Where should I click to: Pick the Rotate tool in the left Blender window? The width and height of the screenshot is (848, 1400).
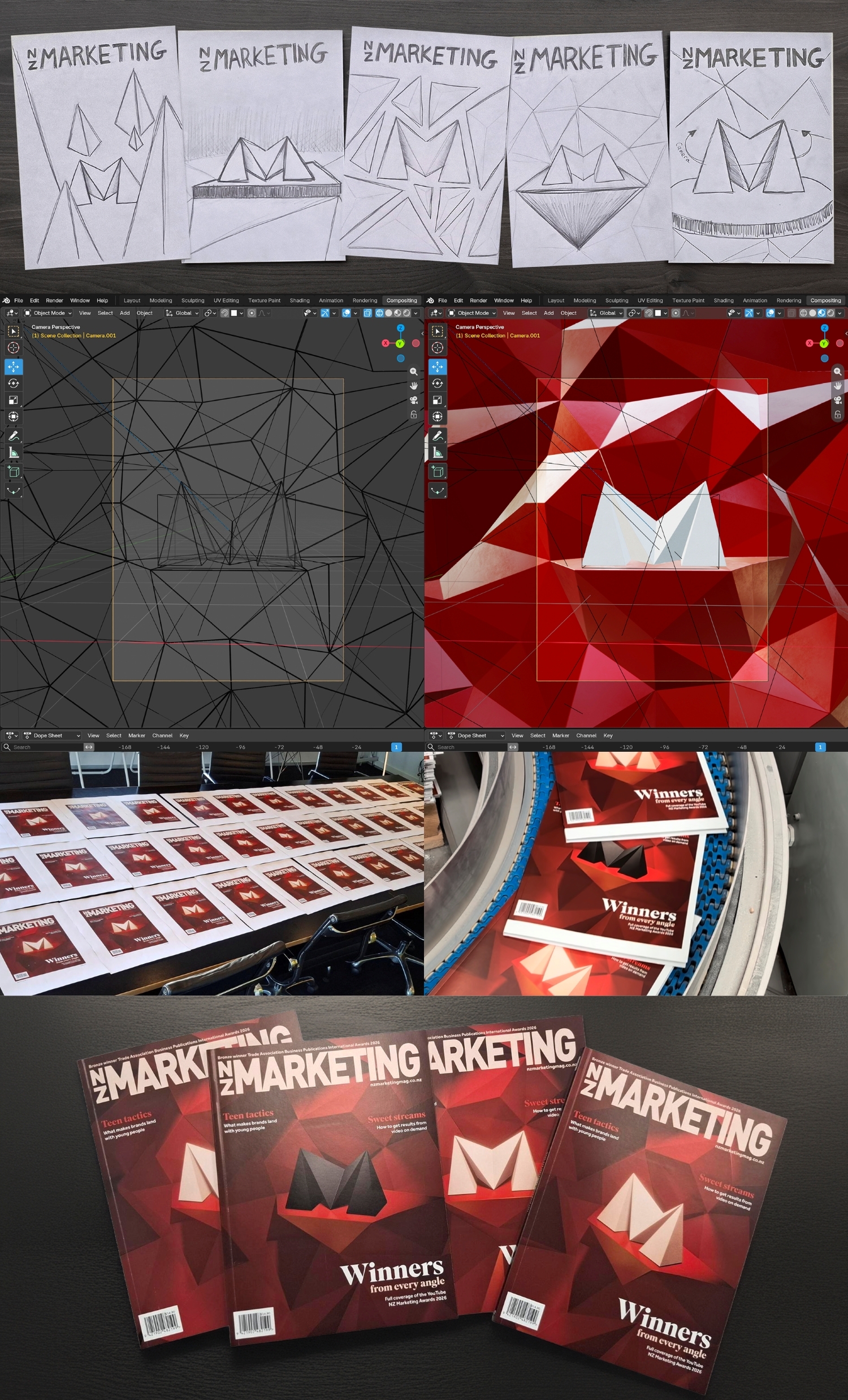tap(14, 384)
